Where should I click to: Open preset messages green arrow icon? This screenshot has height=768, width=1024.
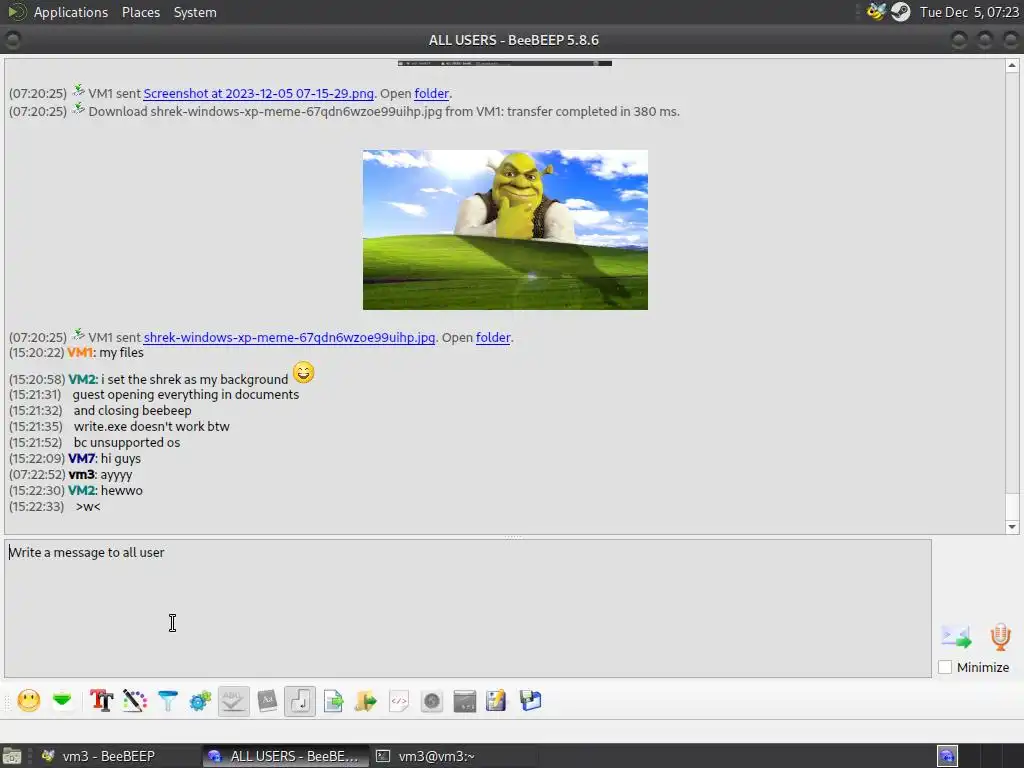(x=62, y=701)
